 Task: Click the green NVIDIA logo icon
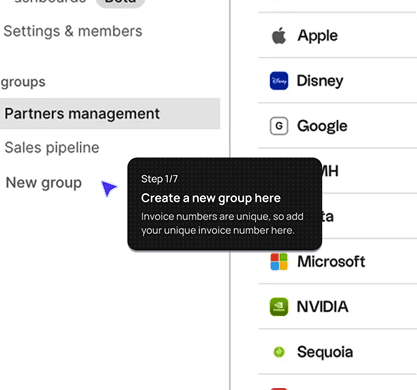tap(279, 307)
